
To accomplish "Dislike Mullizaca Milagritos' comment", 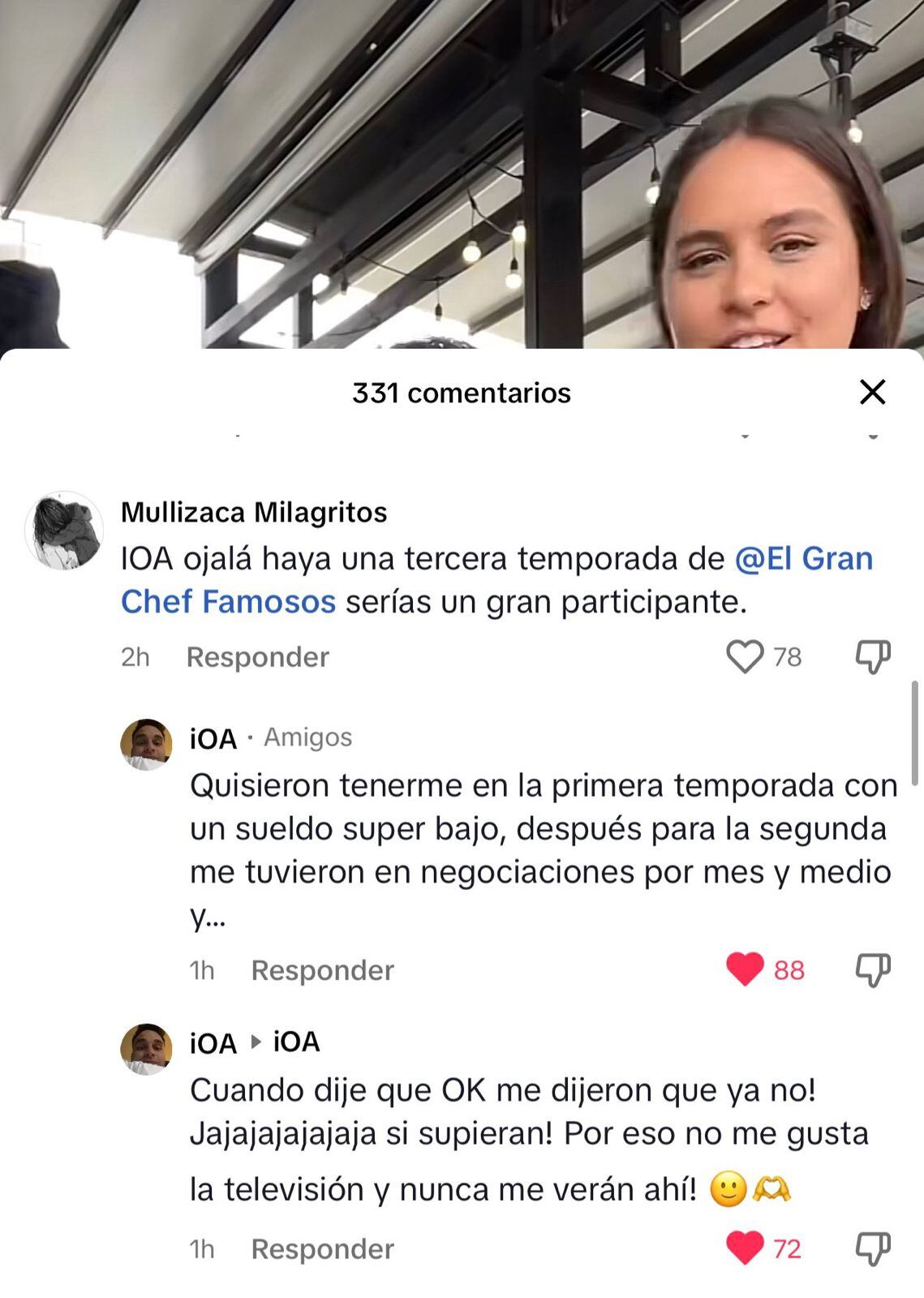I will (x=873, y=656).
